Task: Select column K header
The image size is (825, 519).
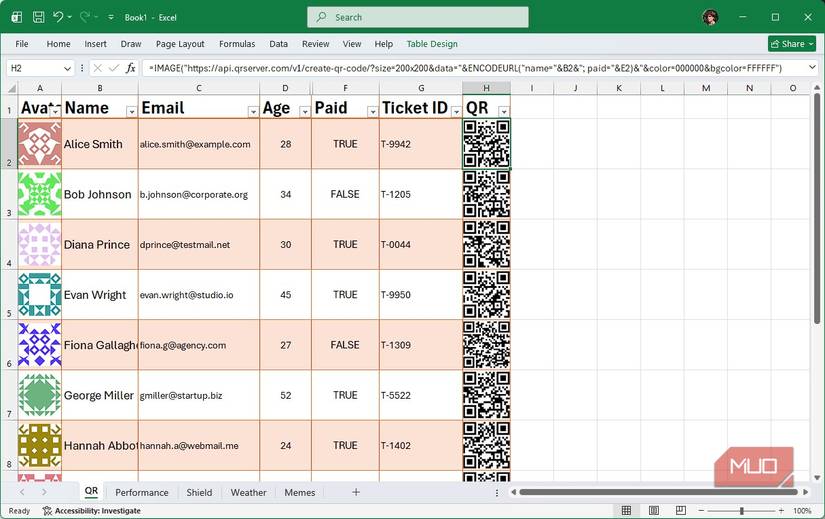Action: click(x=619, y=88)
